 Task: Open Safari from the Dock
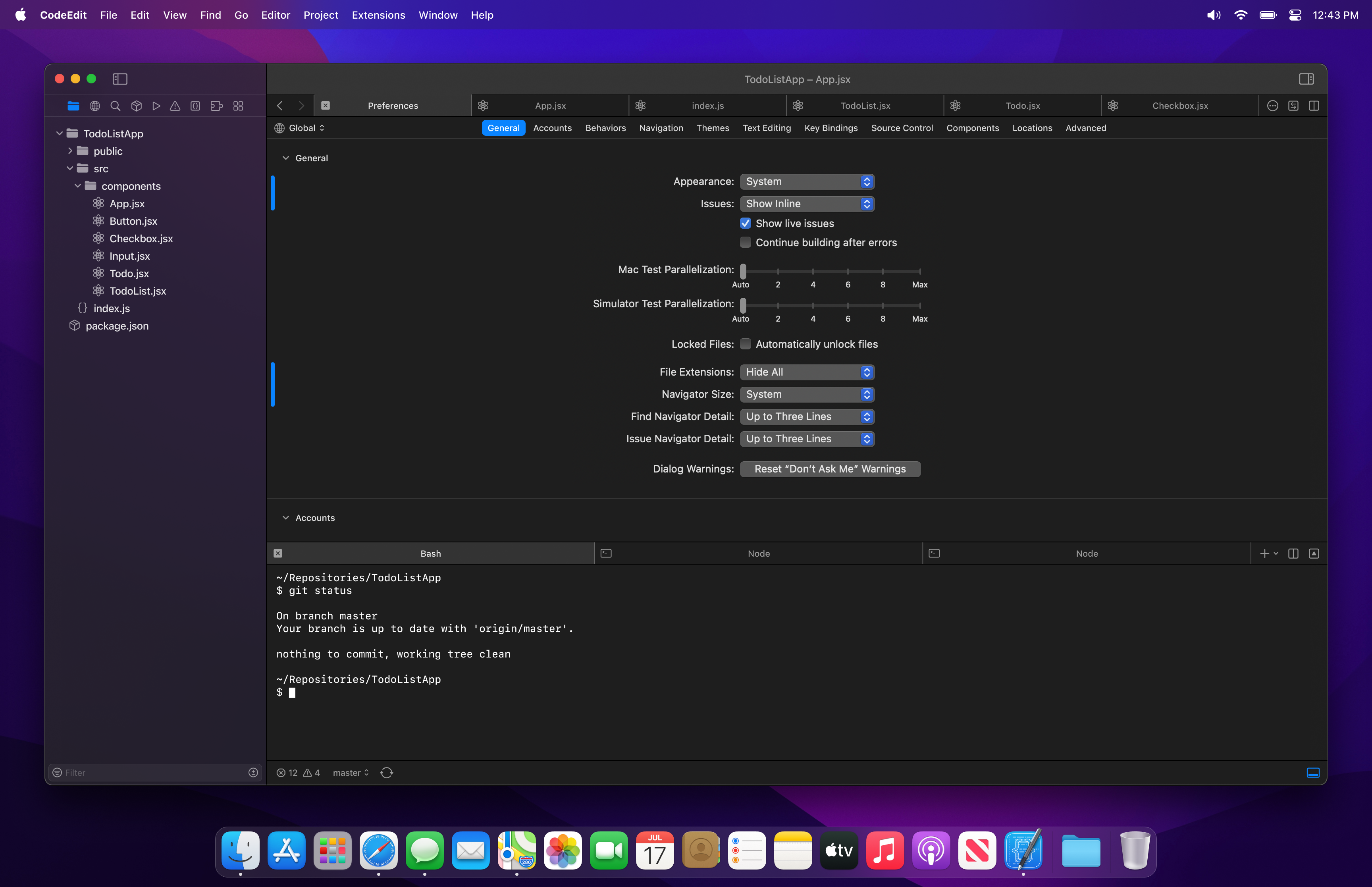tap(378, 851)
